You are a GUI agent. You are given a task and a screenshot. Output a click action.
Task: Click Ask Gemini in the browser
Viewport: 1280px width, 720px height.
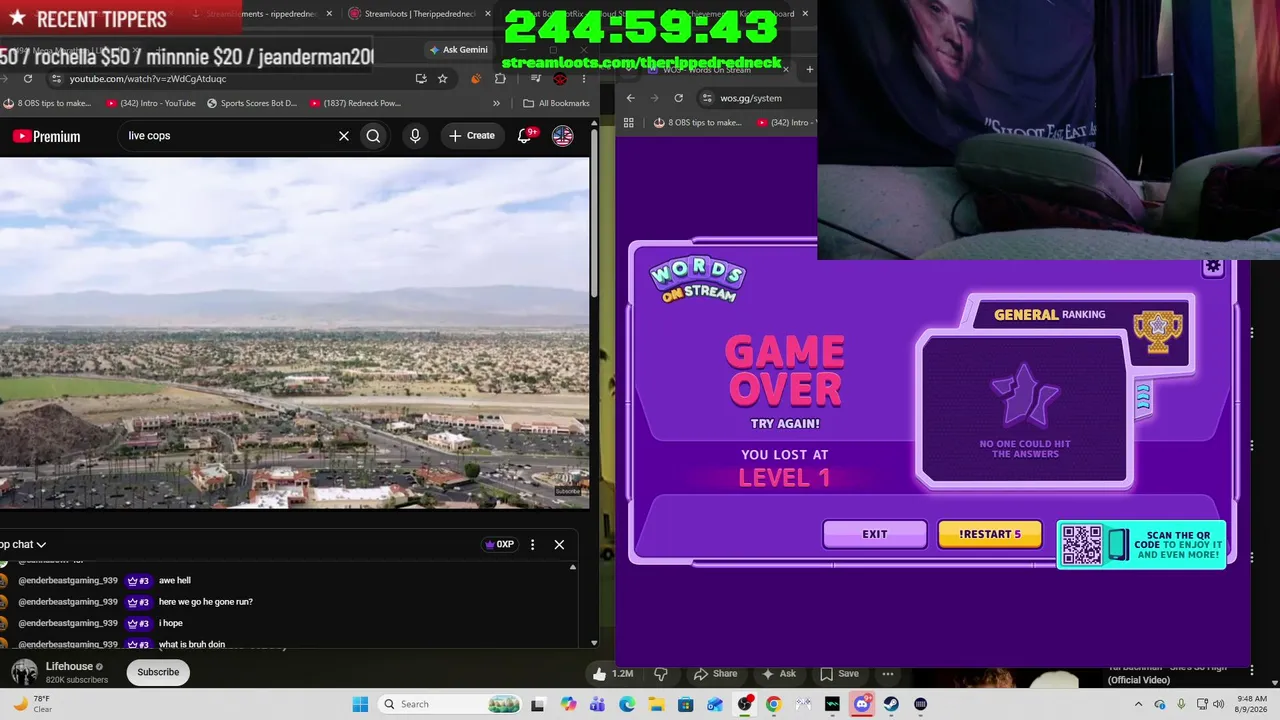[x=459, y=50]
